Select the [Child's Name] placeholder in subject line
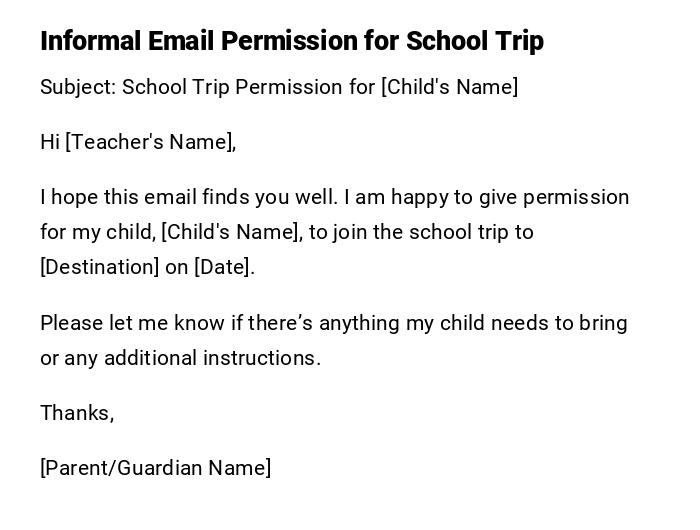 (449, 87)
